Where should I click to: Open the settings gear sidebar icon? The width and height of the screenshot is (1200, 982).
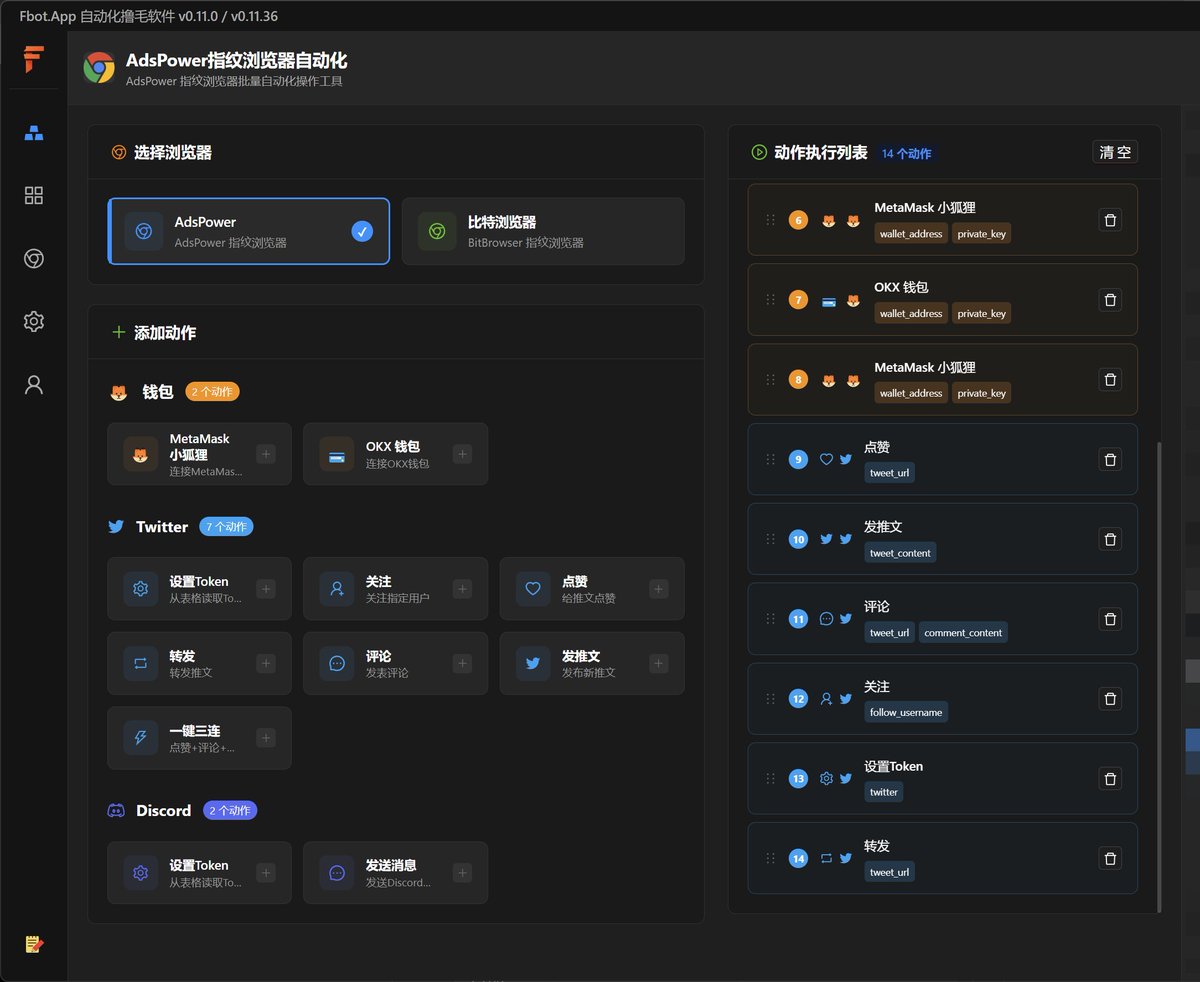coord(34,321)
